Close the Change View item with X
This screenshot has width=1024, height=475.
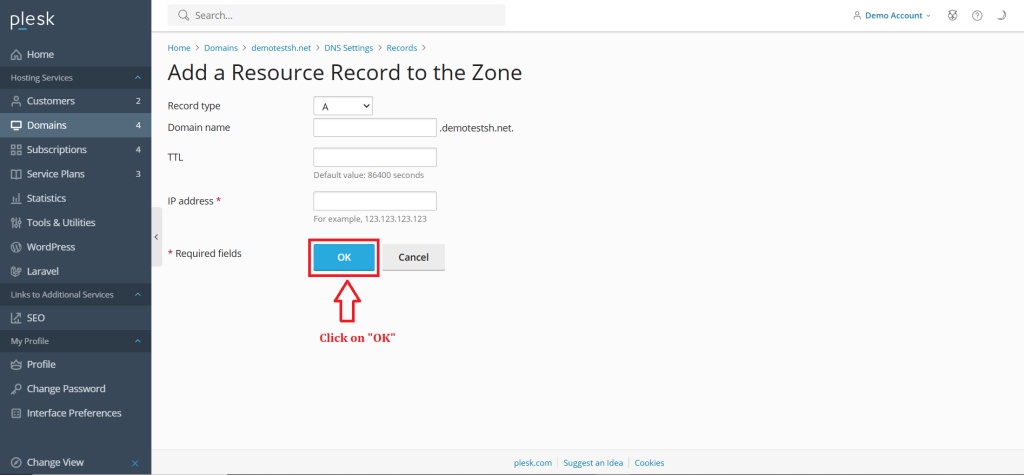click(135, 463)
